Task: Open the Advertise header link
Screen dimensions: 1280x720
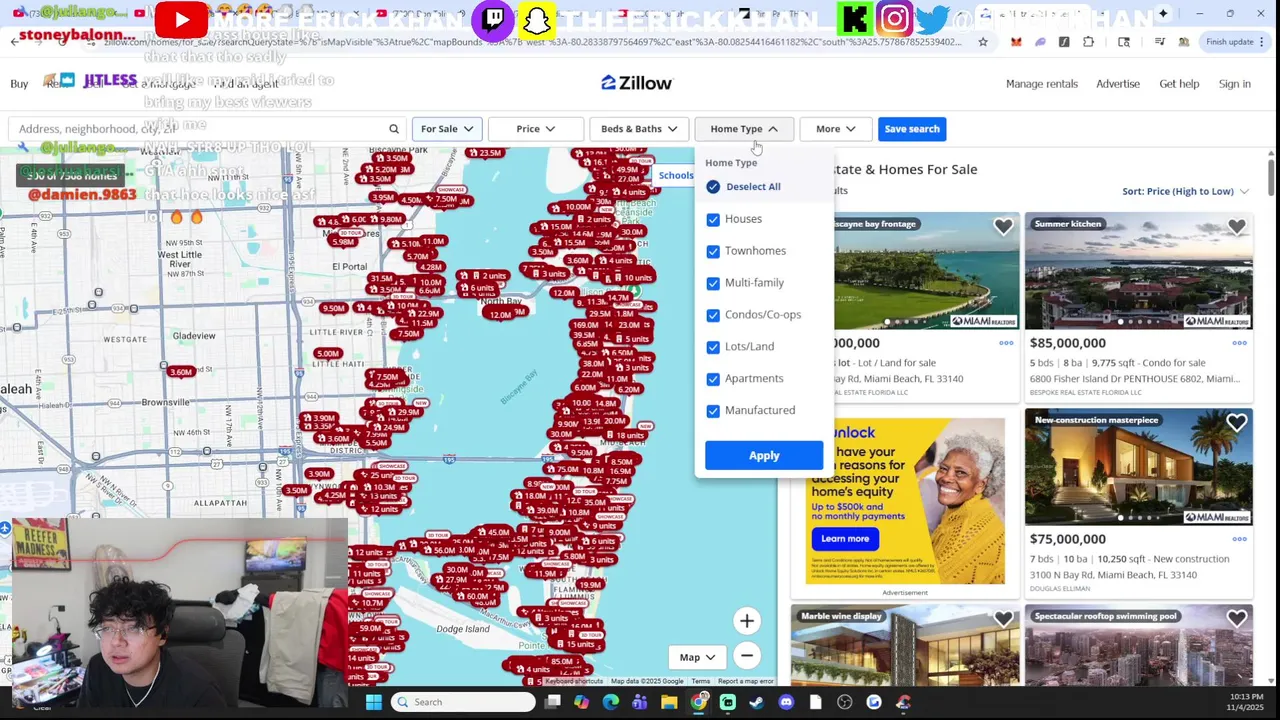Action: pyautogui.click(x=1118, y=84)
